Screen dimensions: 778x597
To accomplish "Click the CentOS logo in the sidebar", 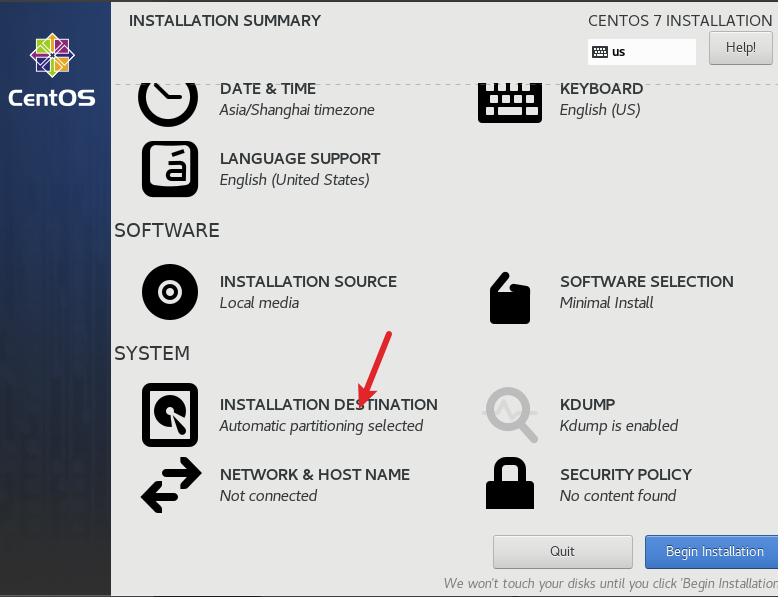I will click(52, 70).
